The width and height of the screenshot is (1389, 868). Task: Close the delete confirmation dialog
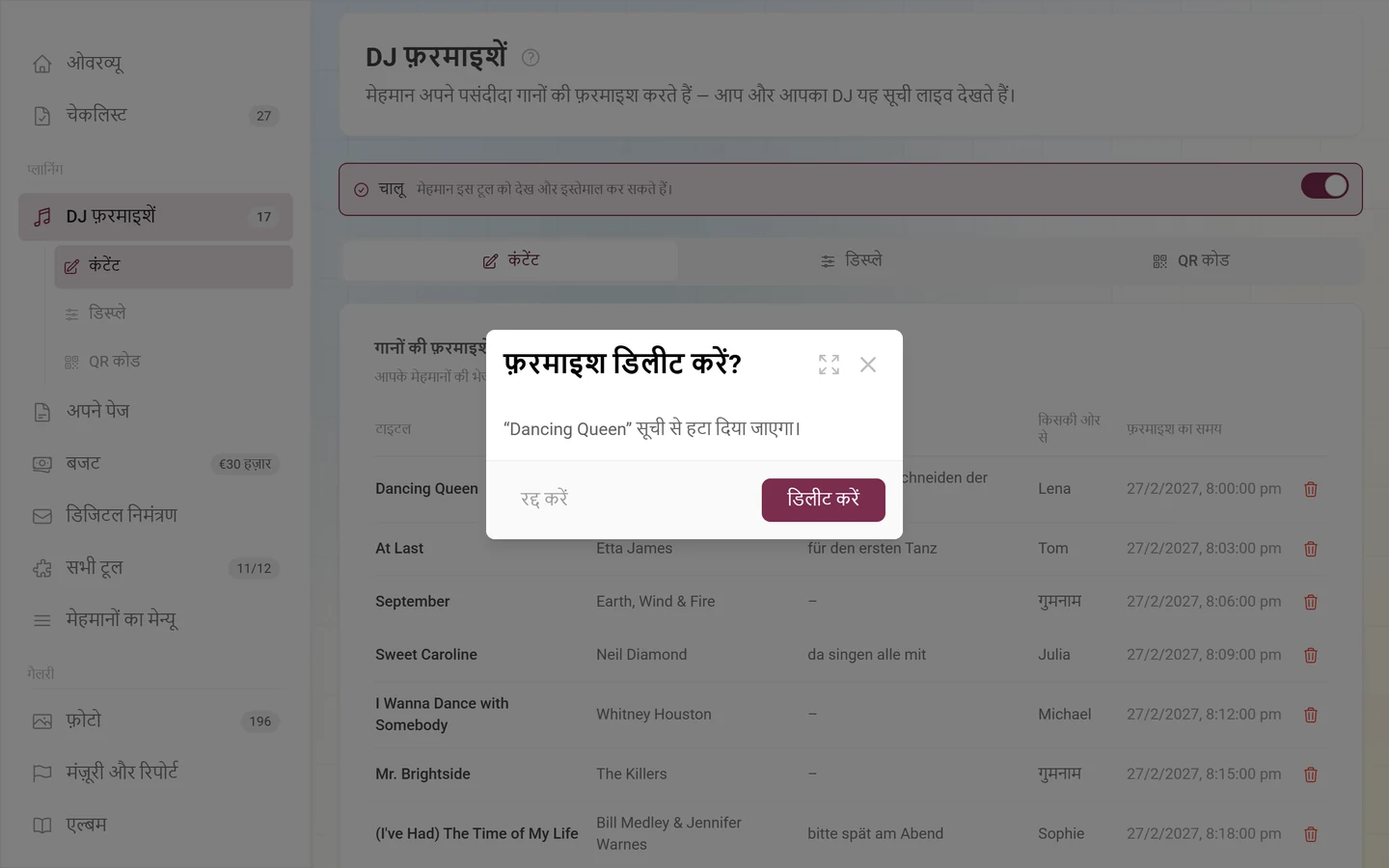[x=868, y=365]
